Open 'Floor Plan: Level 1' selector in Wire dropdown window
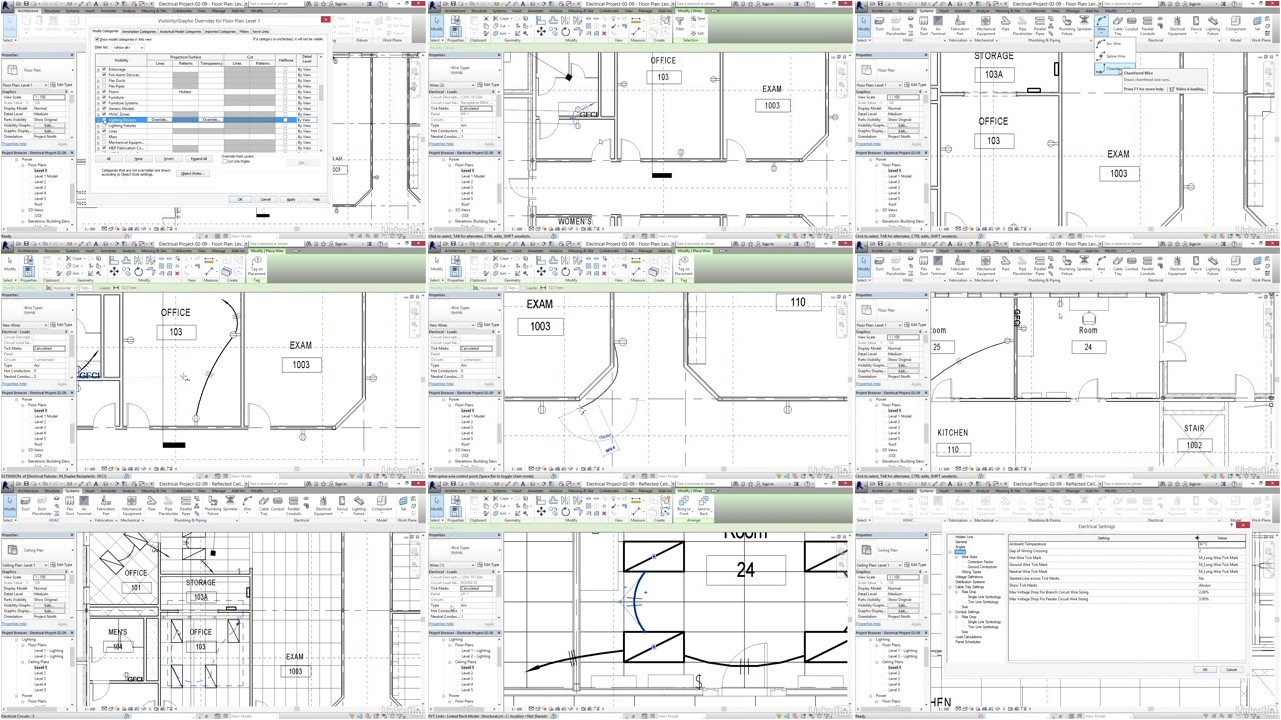This screenshot has height=720, width=1281. click(878, 85)
